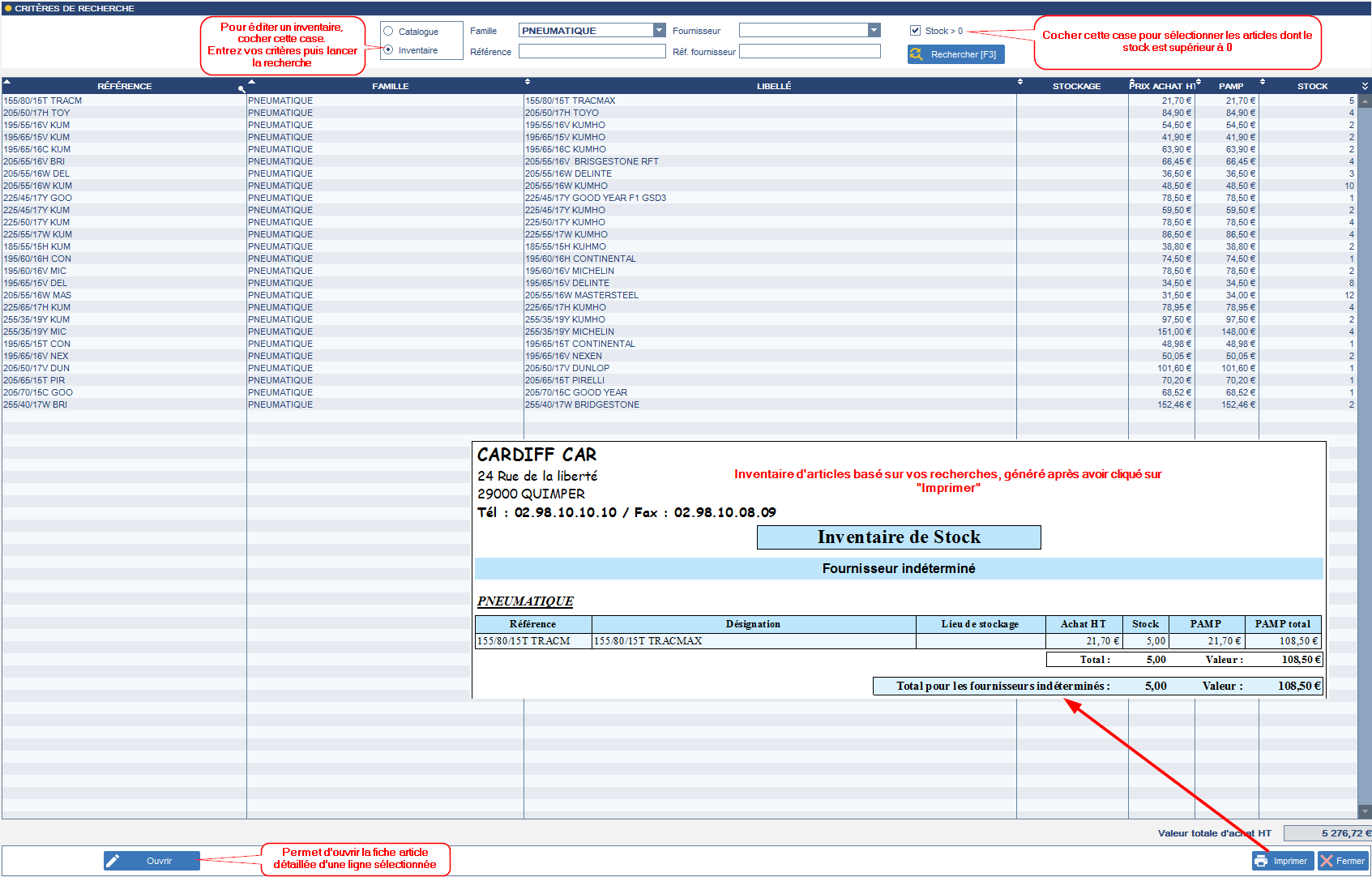
Task: Launch search with Rechercher [F3] button
Action: tap(956, 54)
